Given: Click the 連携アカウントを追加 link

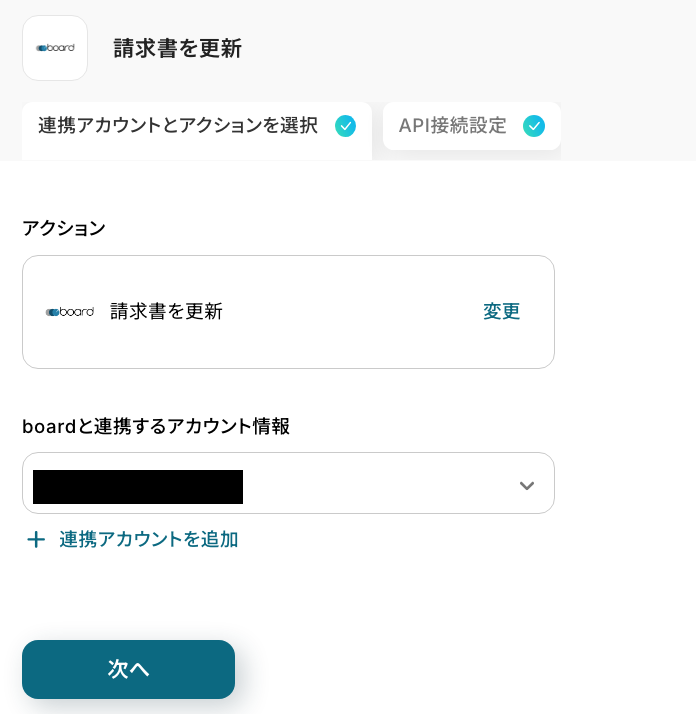Looking at the screenshot, I should pos(148,540).
